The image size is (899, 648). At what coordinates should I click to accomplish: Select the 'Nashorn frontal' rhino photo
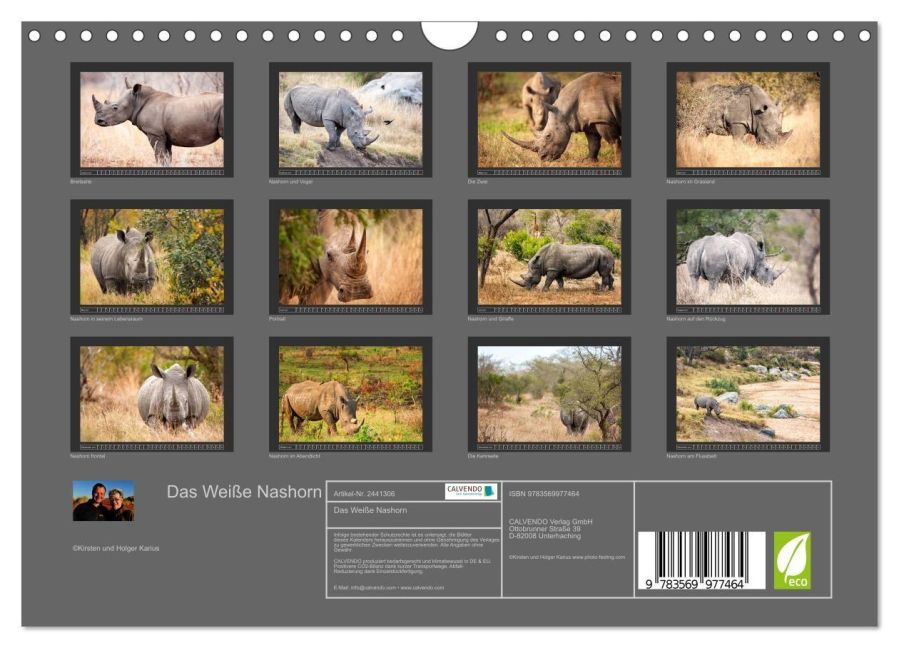[x=152, y=394]
